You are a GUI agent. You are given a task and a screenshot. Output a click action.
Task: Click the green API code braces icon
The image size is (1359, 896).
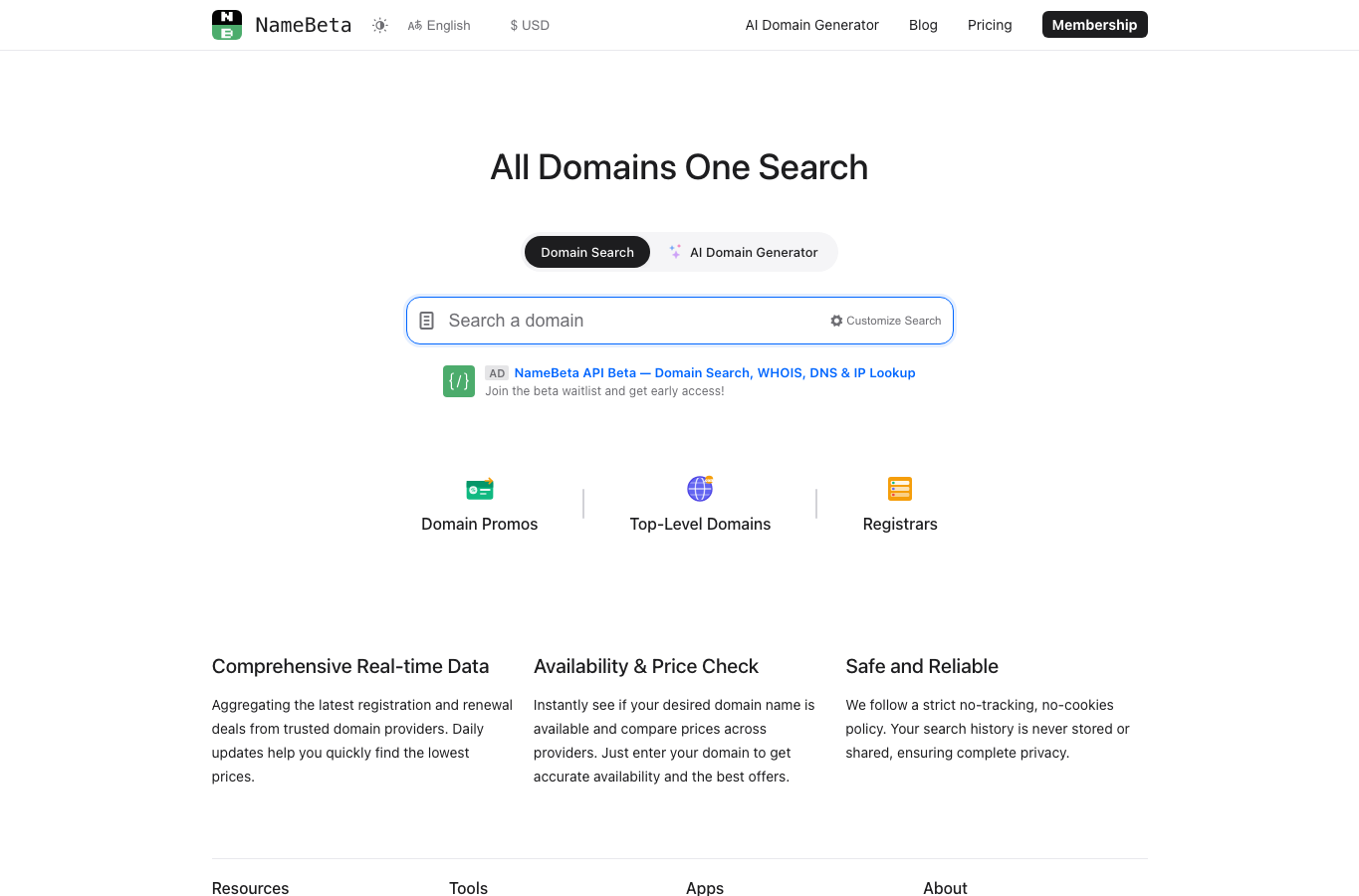pos(459,381)
